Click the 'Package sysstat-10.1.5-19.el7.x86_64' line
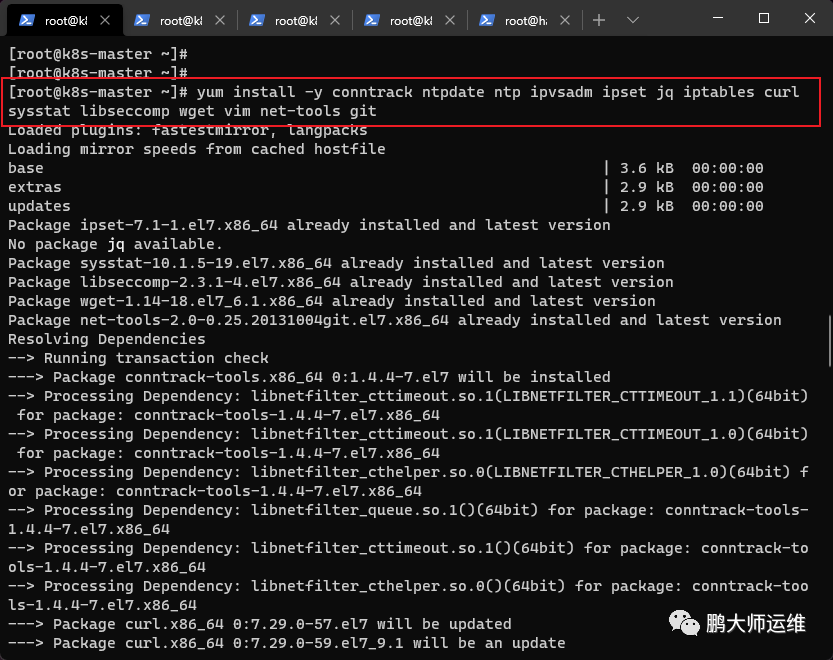This screenshot has width=833, height=660. click(336, 263)
